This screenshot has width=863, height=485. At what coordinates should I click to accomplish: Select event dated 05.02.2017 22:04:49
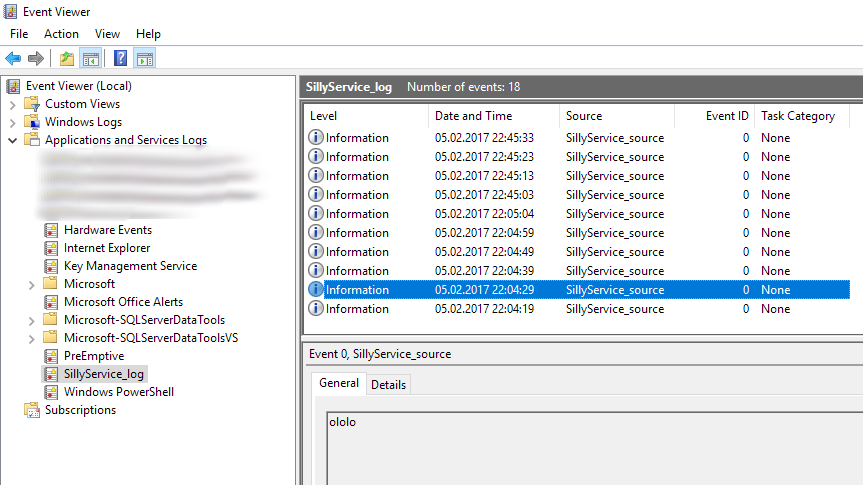click(578, 252)
